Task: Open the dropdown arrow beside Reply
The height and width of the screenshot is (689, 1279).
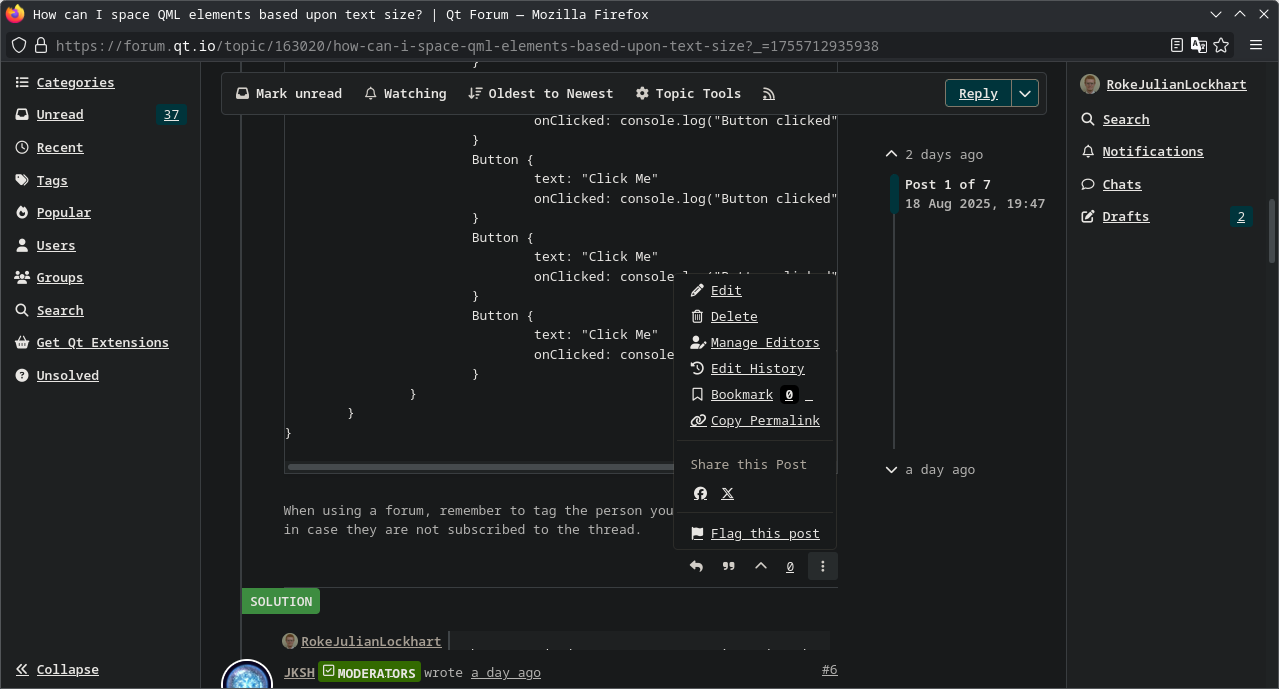Action: coord(1025,93)
